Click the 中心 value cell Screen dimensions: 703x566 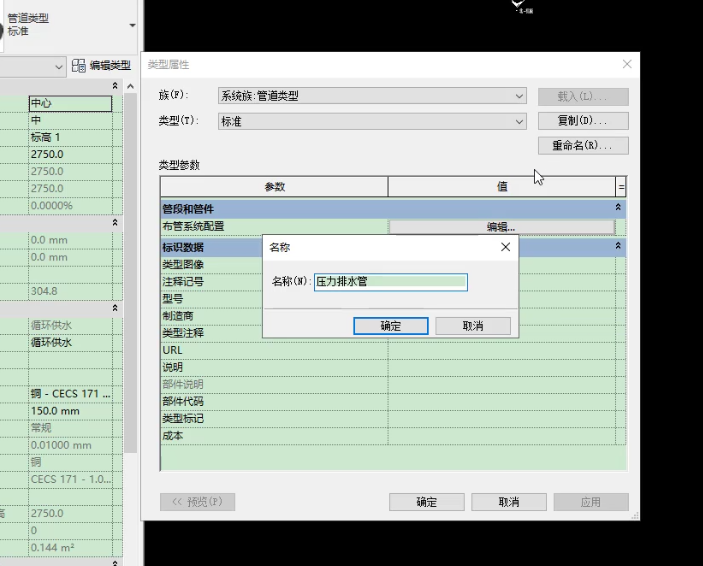coord(70,103)
